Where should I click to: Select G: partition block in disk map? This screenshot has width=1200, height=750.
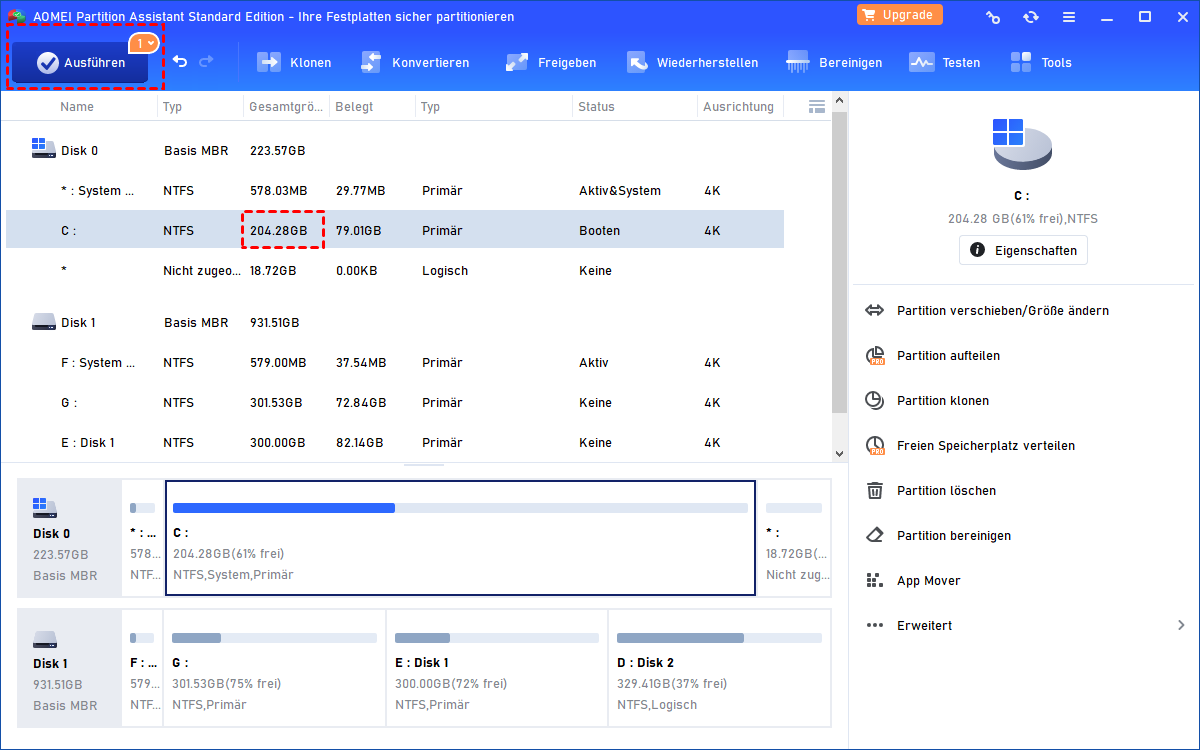pyautogui.click(x=275, y=668)
